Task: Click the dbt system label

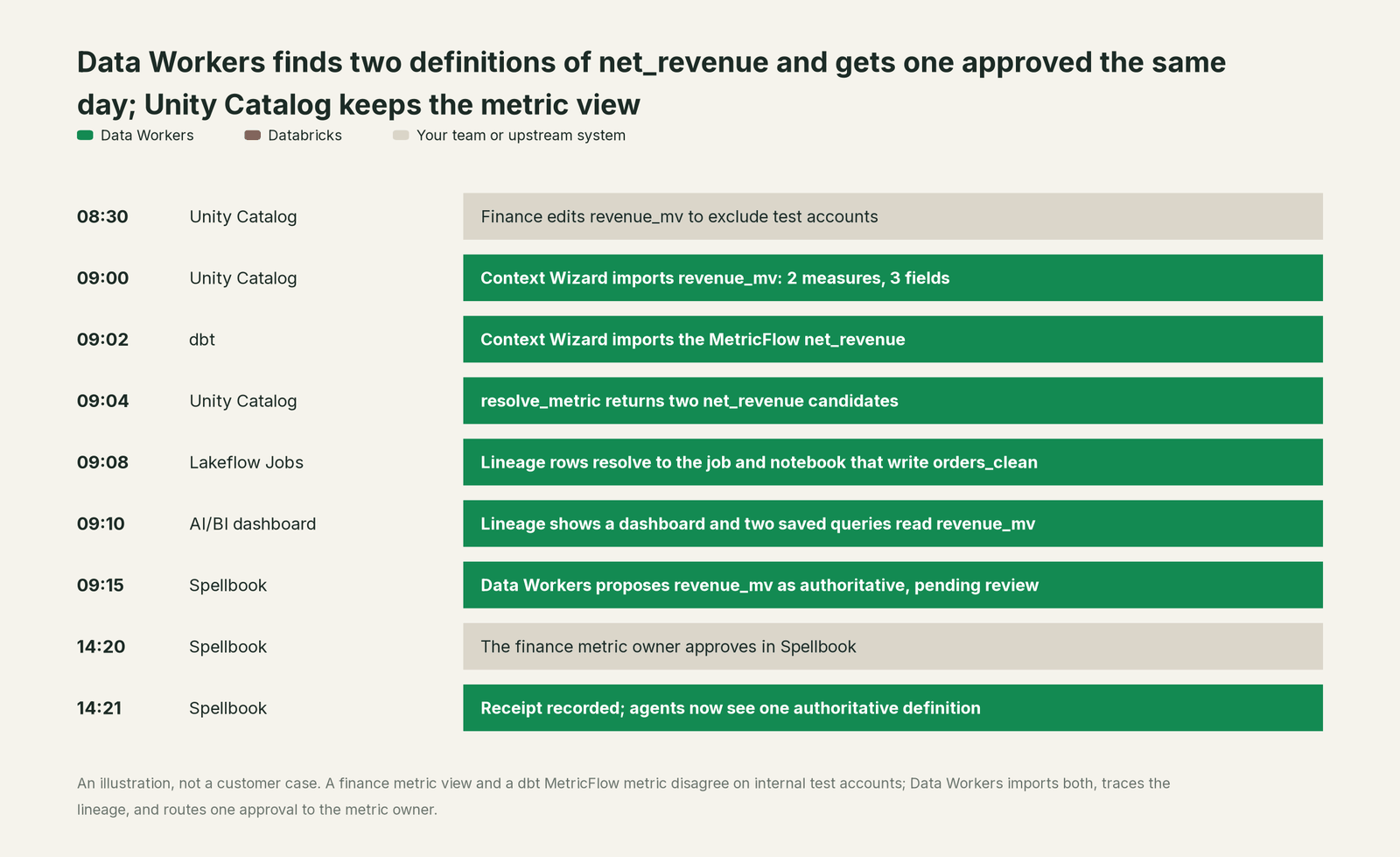Action: [202, 340]
